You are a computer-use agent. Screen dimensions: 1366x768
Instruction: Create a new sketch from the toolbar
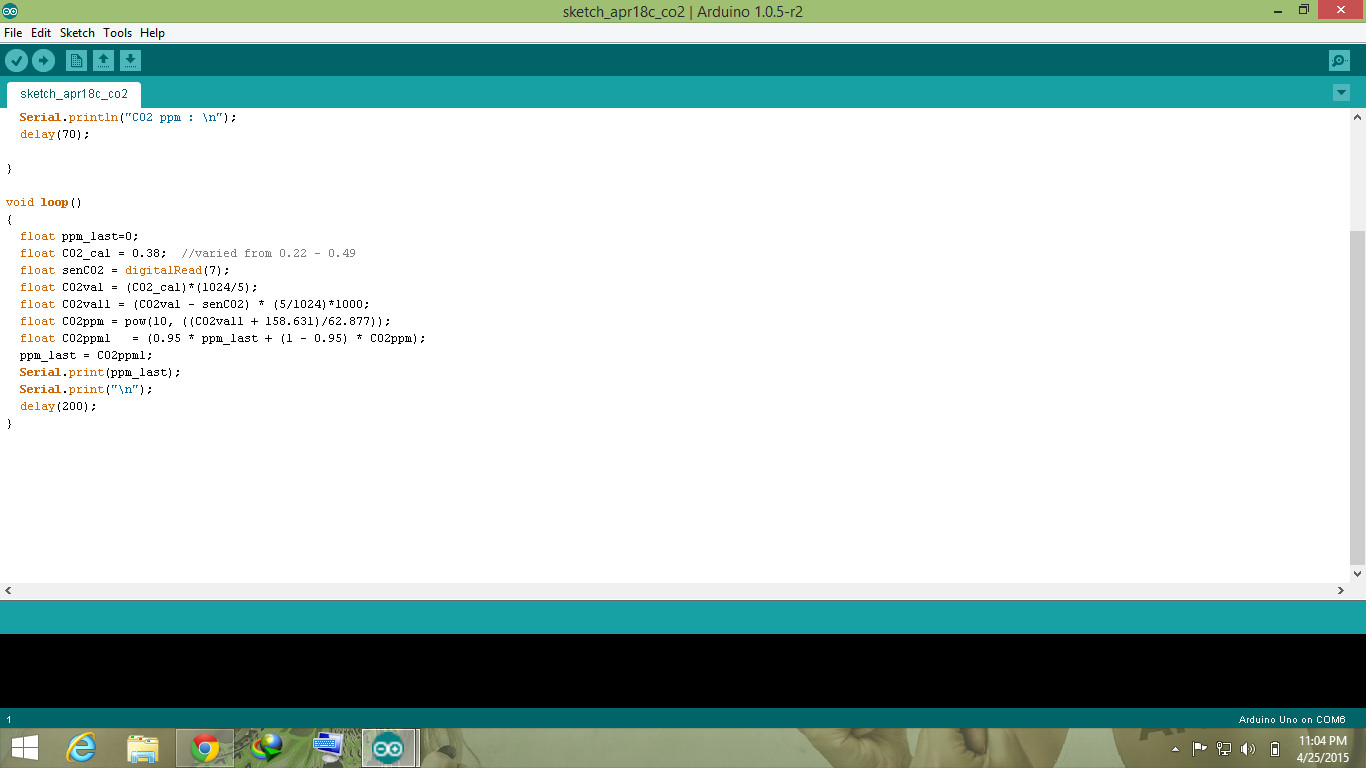pyautogui.click(x=76, y=61)
